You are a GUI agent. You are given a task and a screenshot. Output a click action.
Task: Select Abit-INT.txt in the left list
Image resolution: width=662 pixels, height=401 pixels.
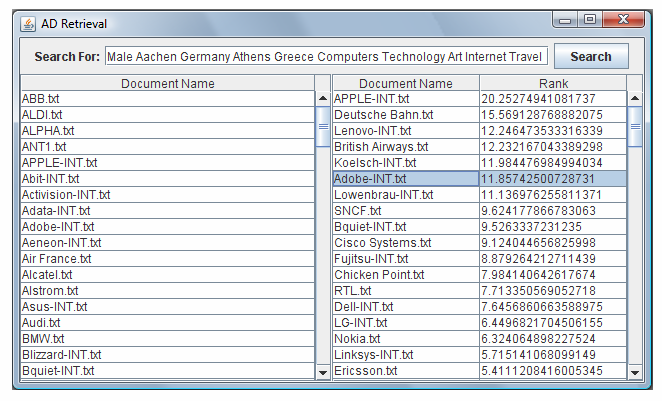coord(168,179)
